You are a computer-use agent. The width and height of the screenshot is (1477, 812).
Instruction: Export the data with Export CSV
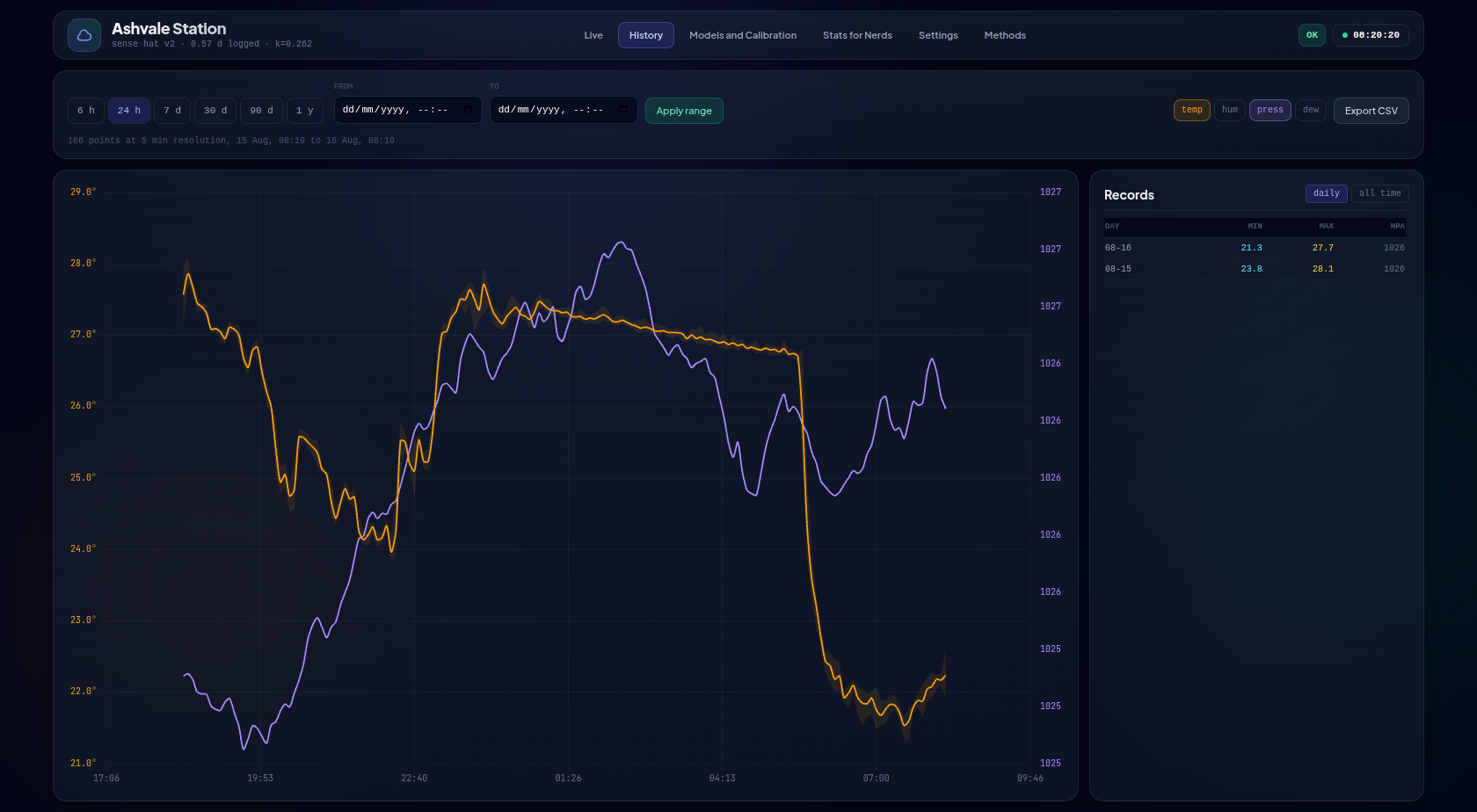coord(1371,111)
